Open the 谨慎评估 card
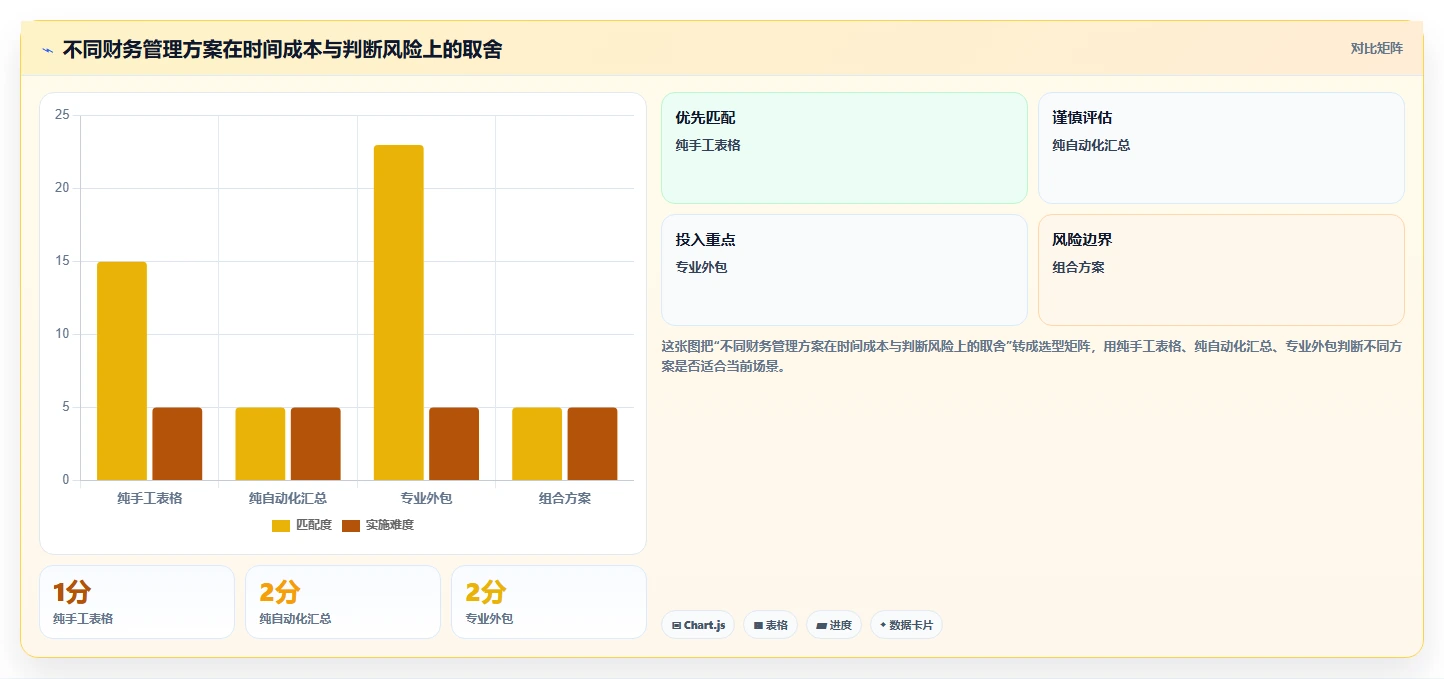This screenshot has width=1444, height=679. [1221, 148]
